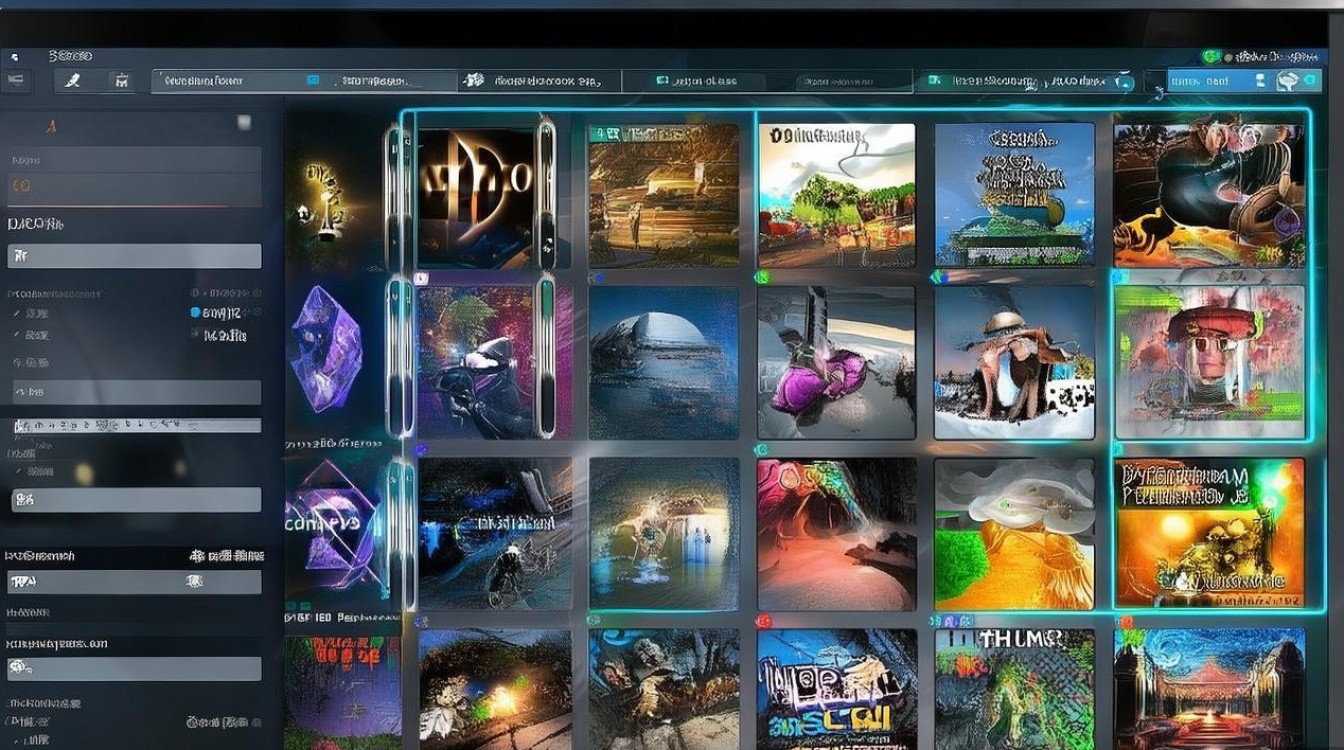Click the green status indicator in the top-right corner
This screenshot has height=750, width=1344.
coord(1212,57)
